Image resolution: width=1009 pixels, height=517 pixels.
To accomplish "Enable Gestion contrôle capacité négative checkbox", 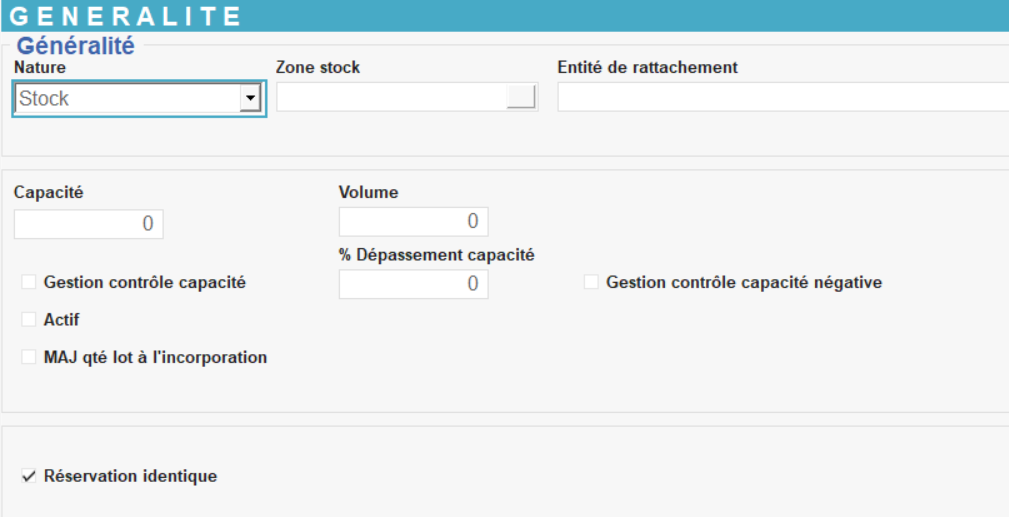I will (591, 283).
